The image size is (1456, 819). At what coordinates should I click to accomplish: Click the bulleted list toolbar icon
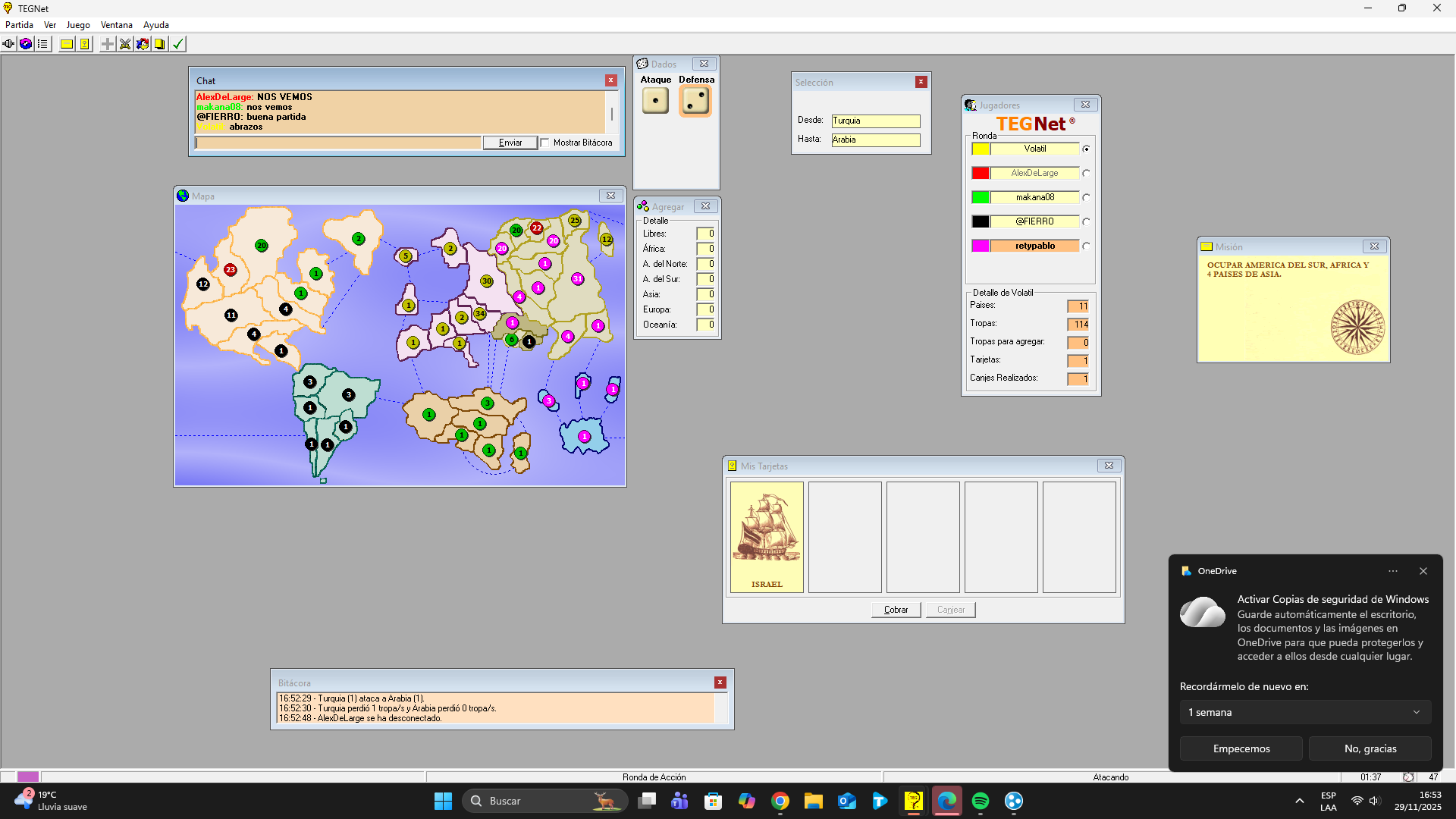coord(43,44)
